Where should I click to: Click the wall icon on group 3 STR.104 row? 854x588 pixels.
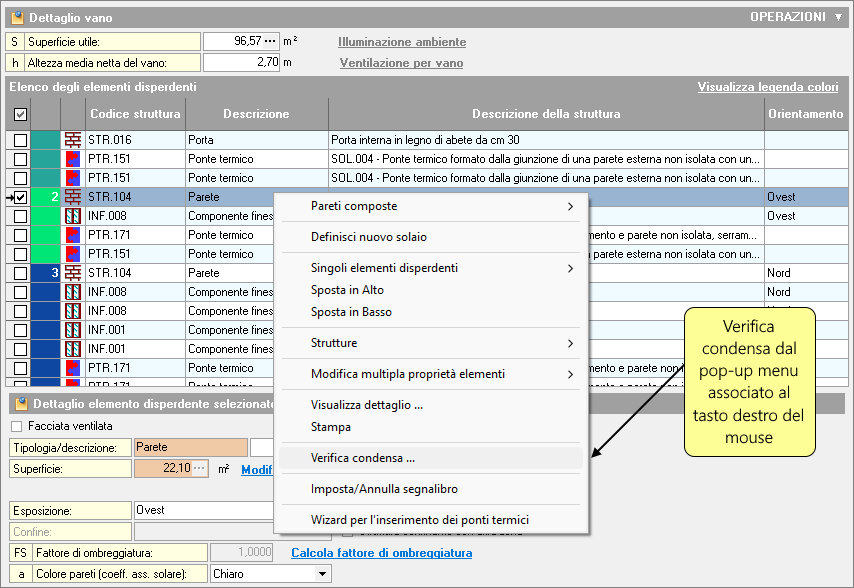point(73,273)
